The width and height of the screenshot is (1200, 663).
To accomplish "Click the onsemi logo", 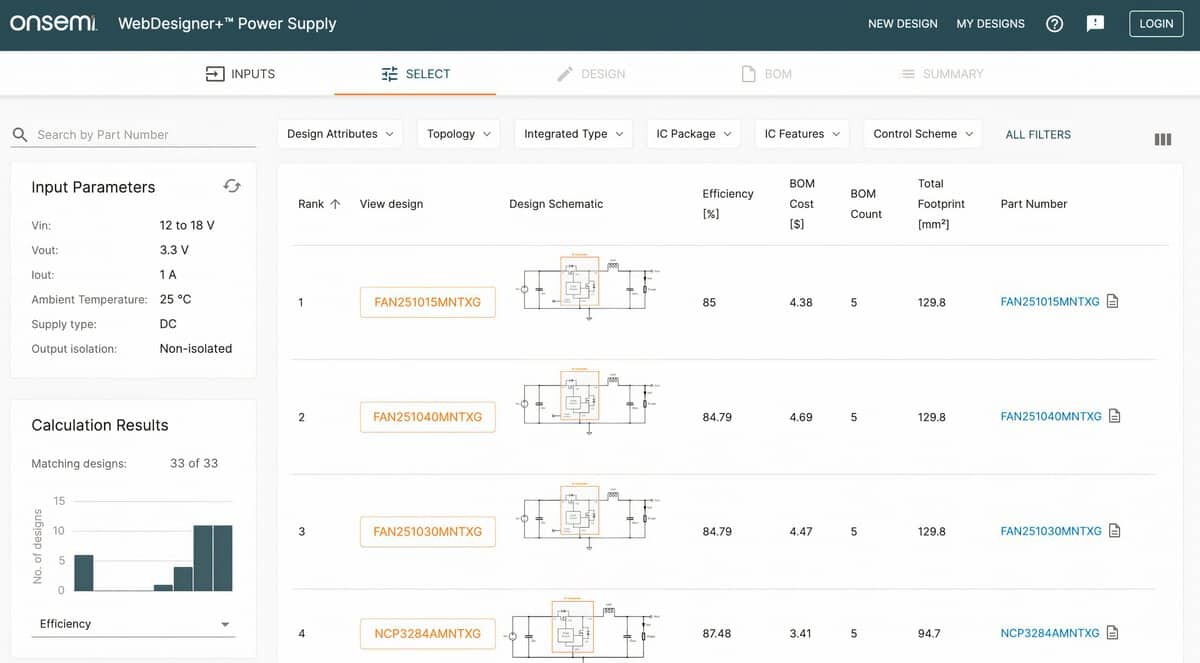I will point(53,23).
